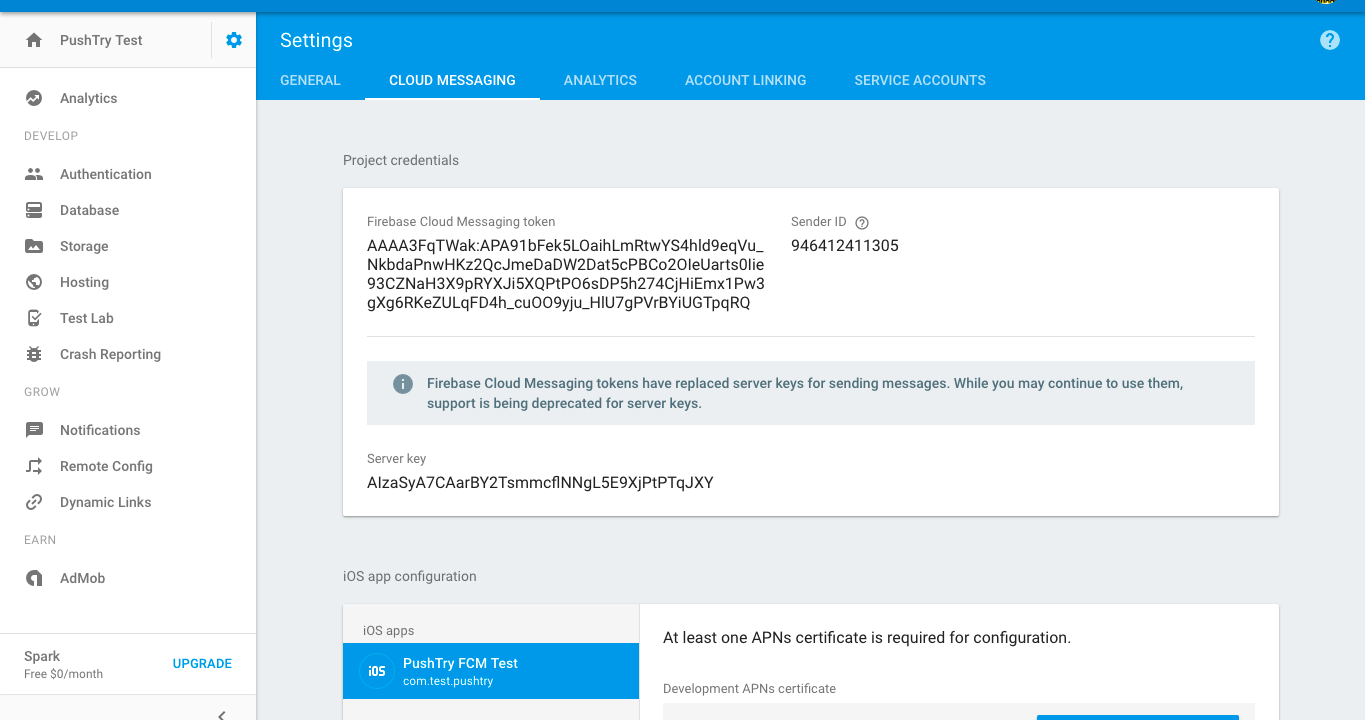Select the PushTry FCM Test iOS app

(x=490, y=671)
